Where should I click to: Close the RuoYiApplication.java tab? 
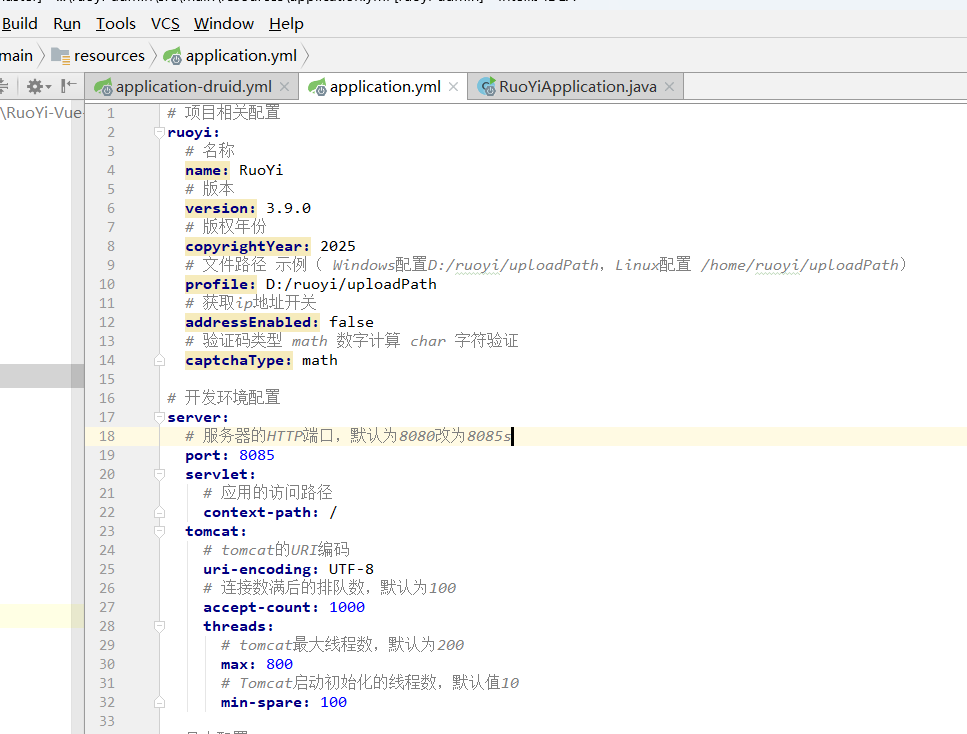point(669,87)
